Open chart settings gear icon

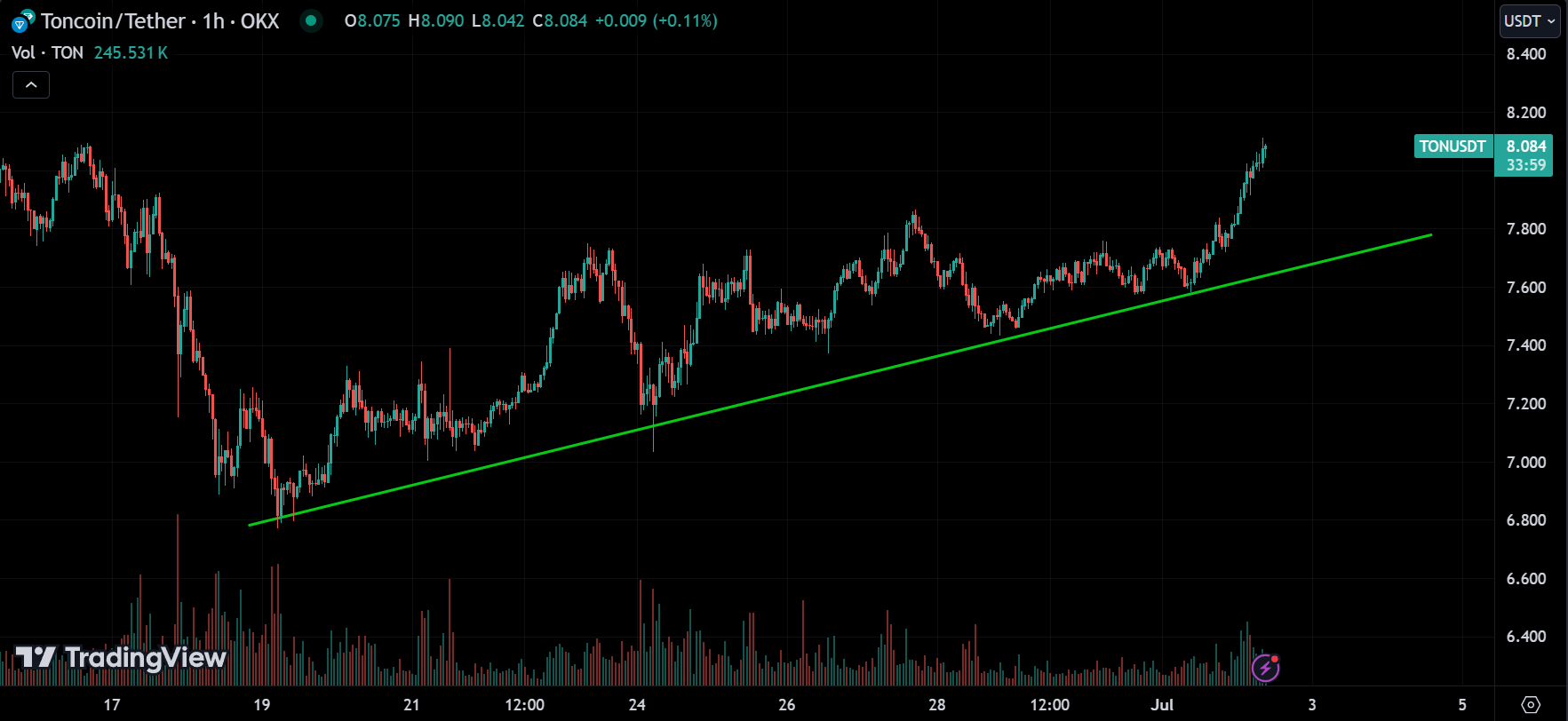click(1531, 705)
